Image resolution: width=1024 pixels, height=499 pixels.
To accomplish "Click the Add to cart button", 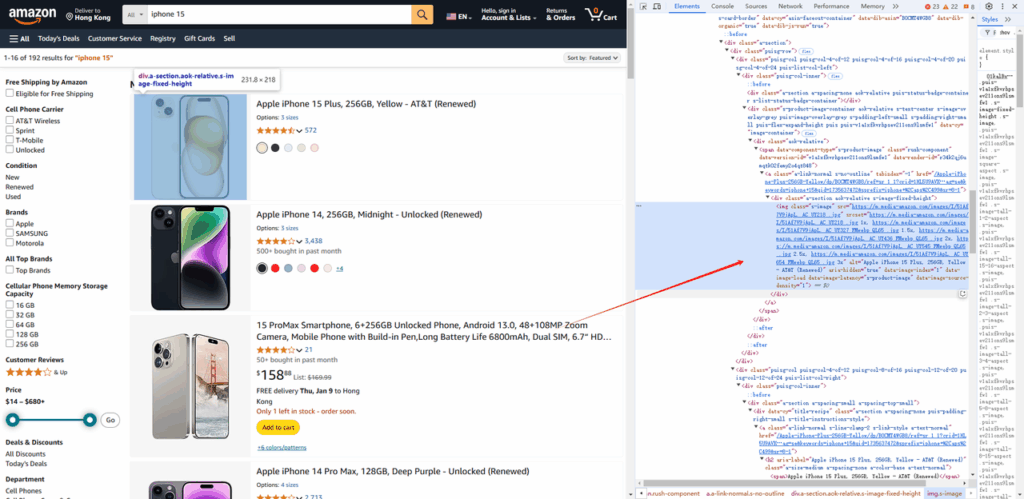I will pos(278,428).
